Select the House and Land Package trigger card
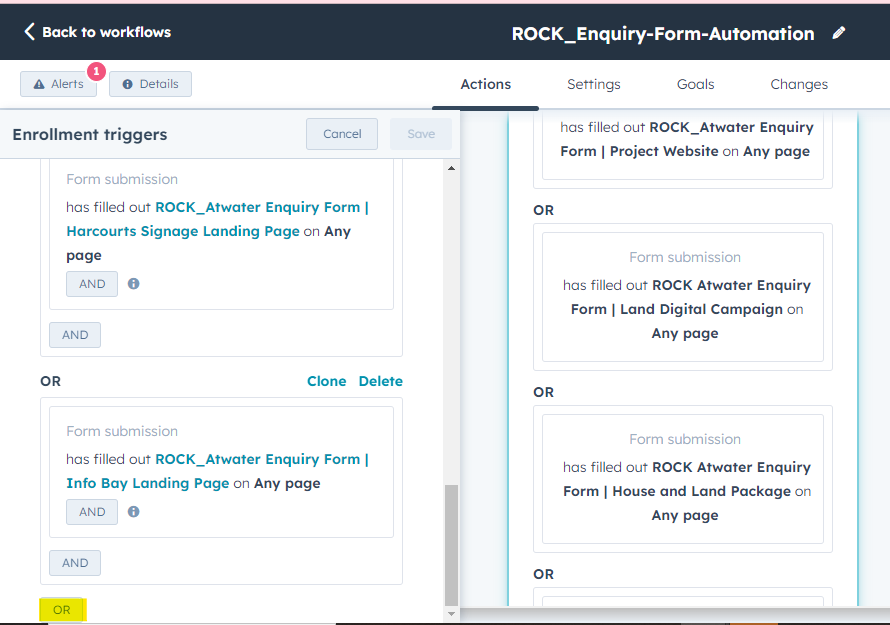This screenshot has height=625, width=890. 683,479
